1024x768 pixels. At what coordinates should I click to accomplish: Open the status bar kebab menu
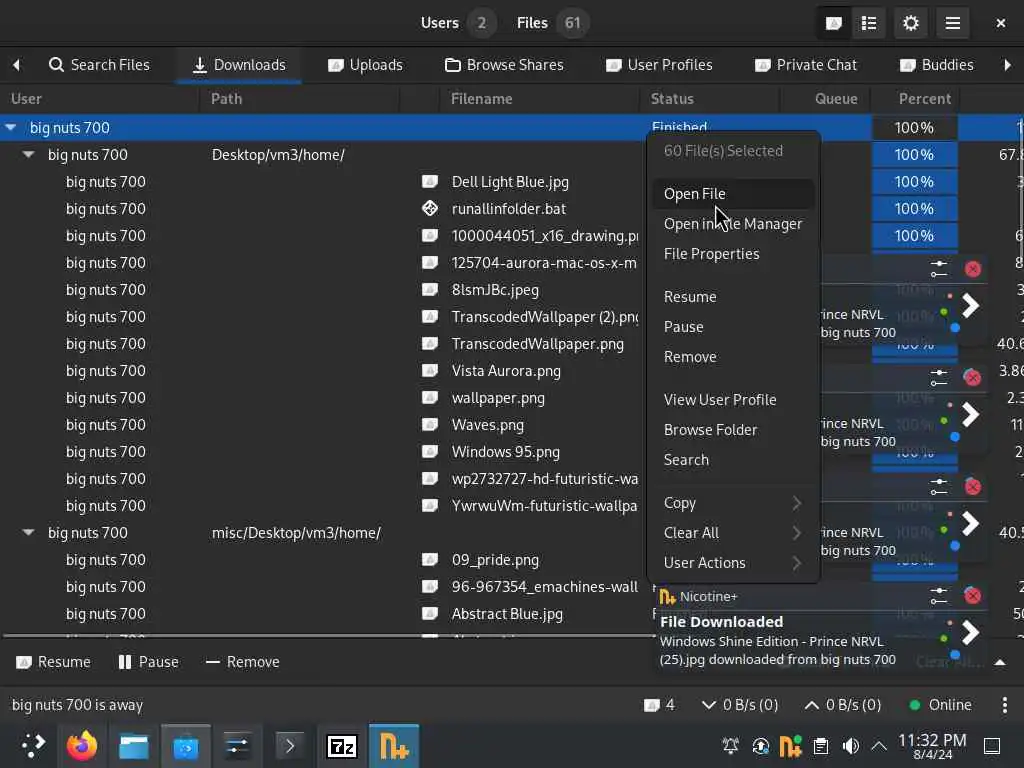(x=1004, y=705)
